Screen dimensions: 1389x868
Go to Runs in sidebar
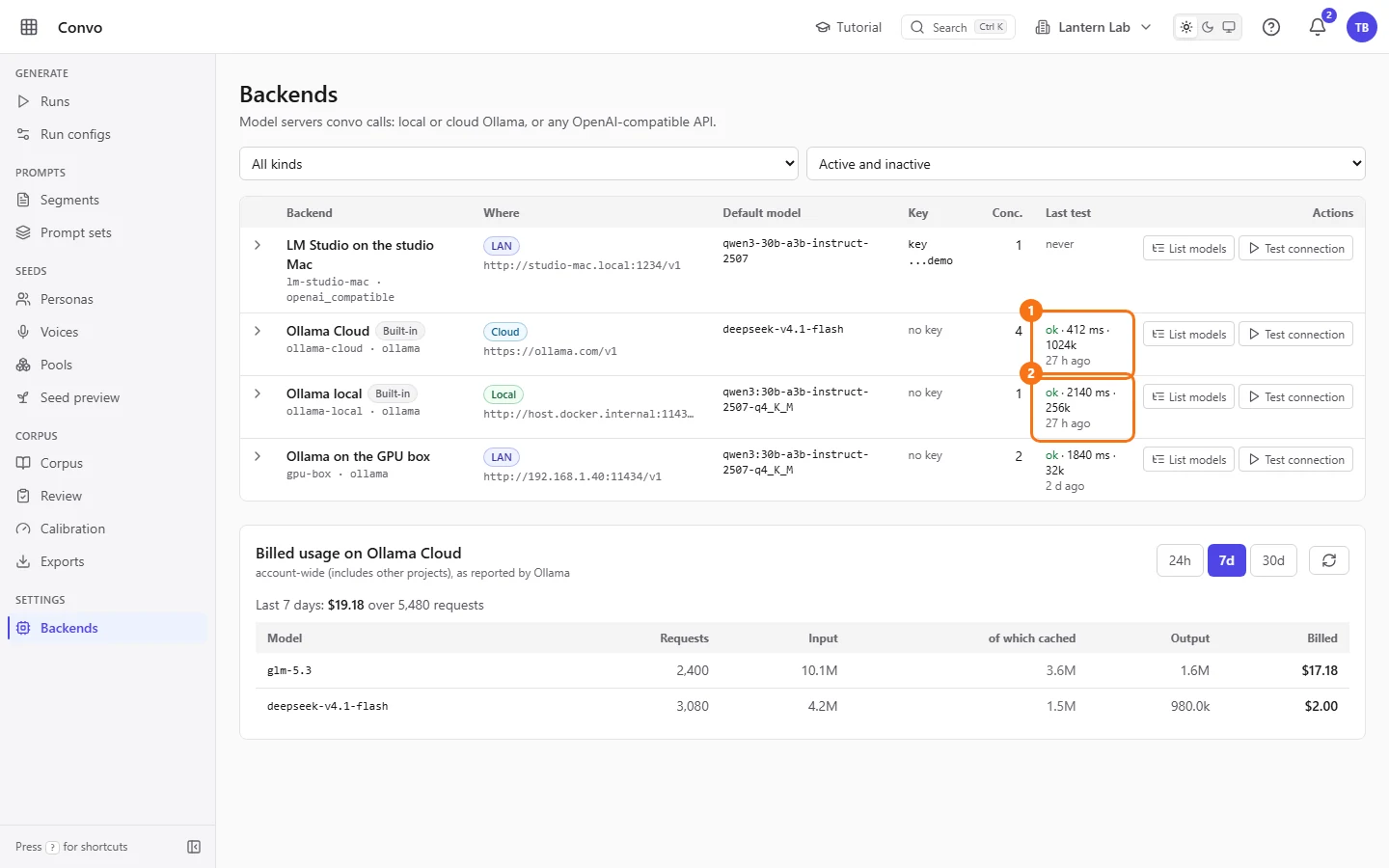107,101
